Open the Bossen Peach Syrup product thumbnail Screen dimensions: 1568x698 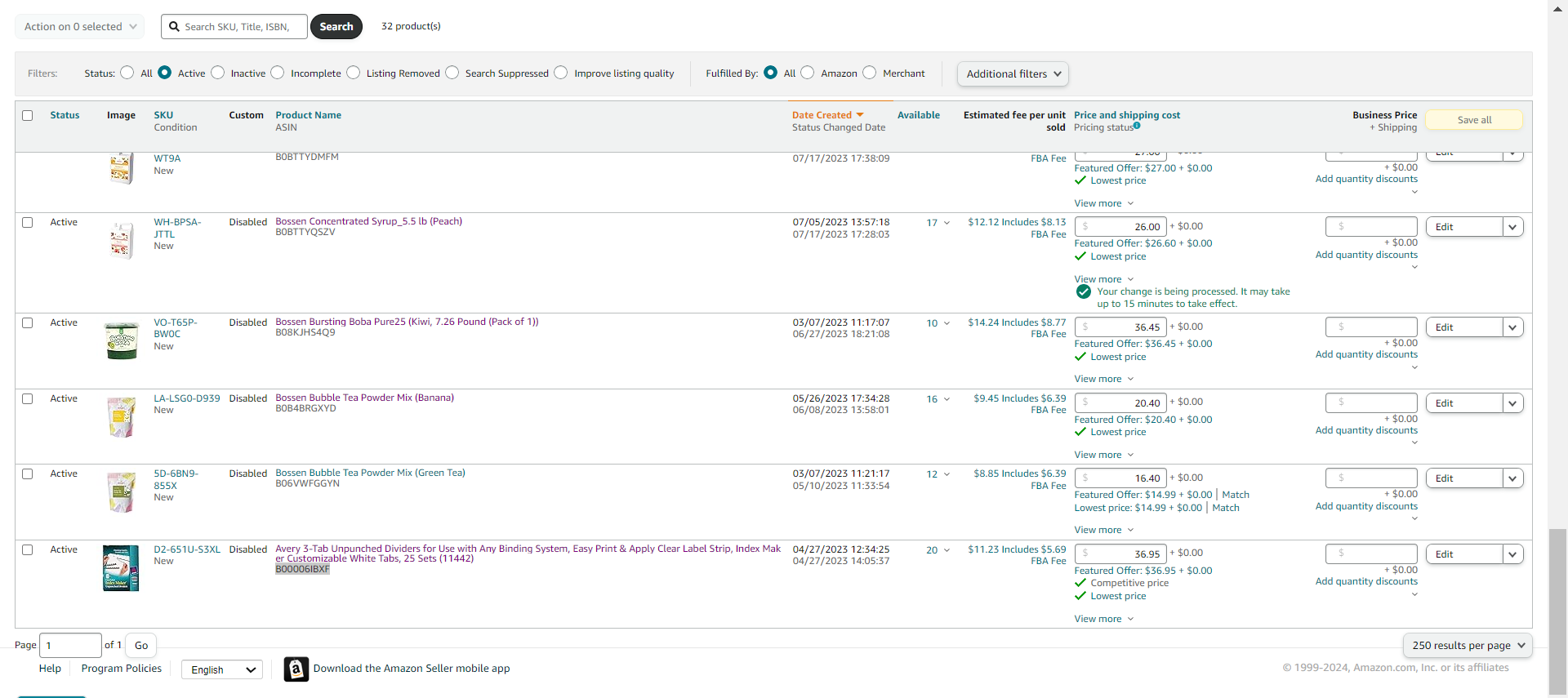[x=122, y=241]
